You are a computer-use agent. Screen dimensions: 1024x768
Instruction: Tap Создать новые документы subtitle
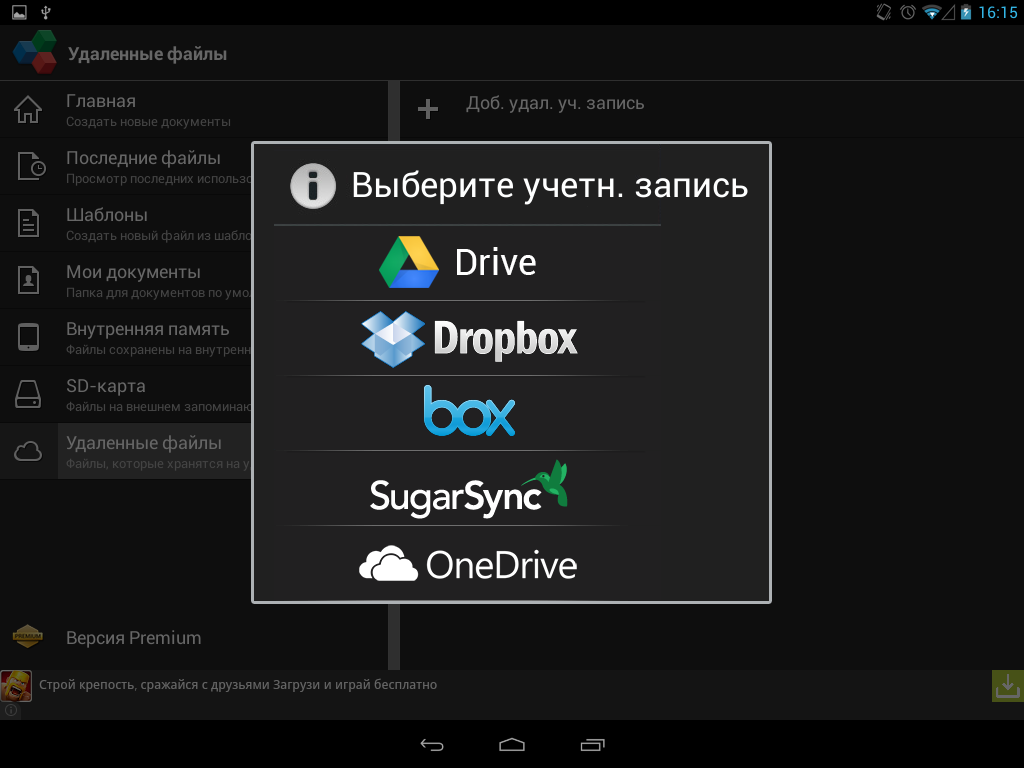pos(148,121)
